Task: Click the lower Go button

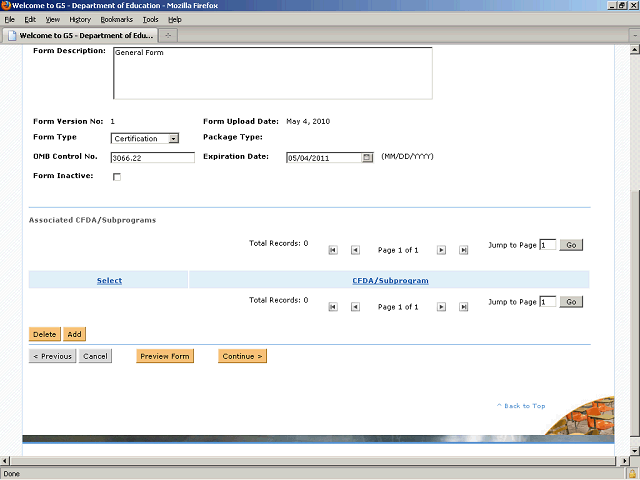Action: point(571,302)
